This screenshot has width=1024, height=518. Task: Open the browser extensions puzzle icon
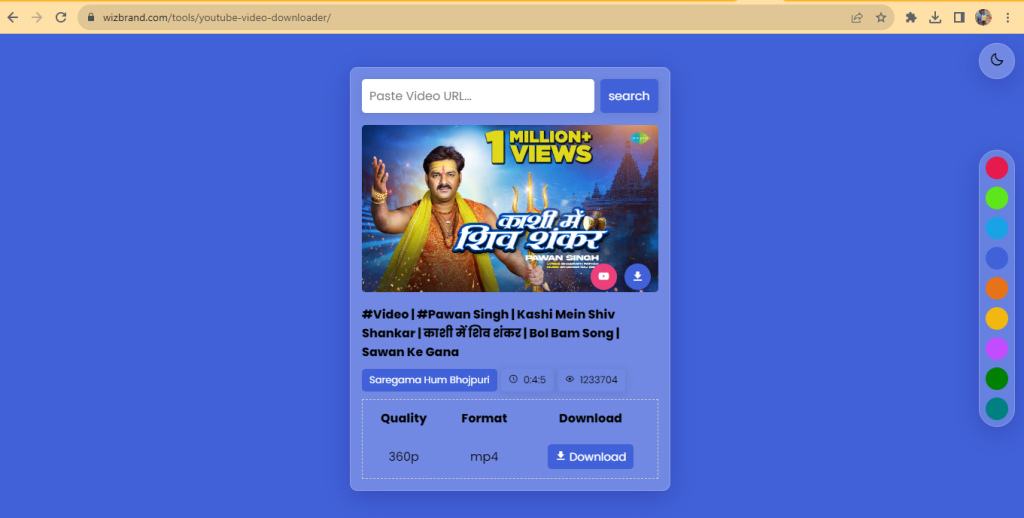click(911, 17)
